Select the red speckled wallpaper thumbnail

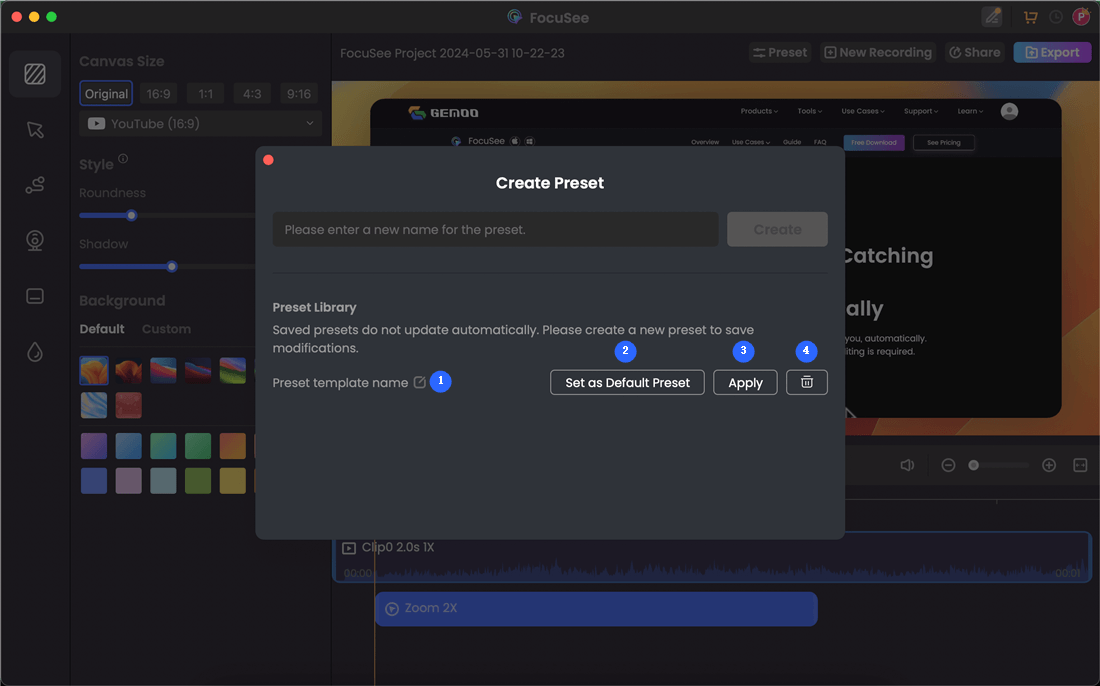pos(128,405)
